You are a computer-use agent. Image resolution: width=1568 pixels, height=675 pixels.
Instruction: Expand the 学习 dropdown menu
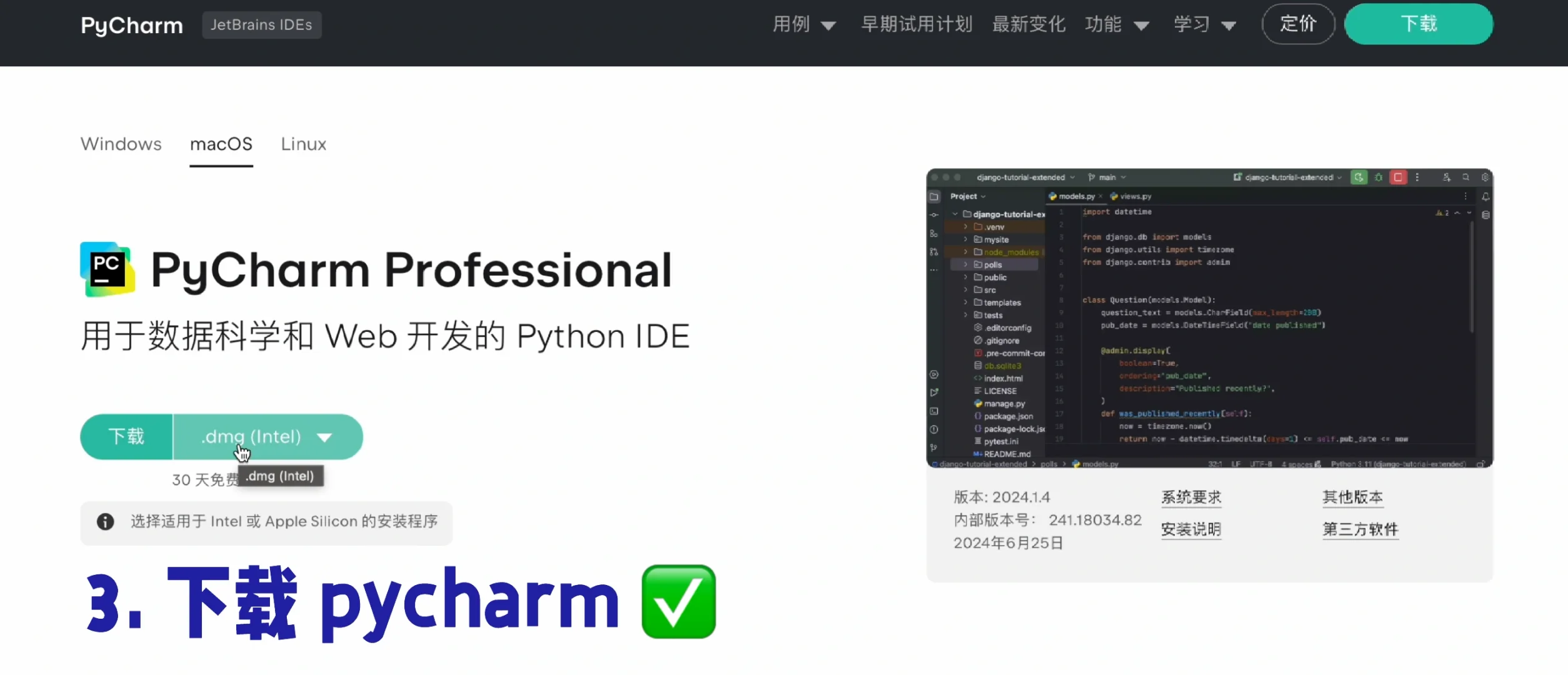point(1205,24)
